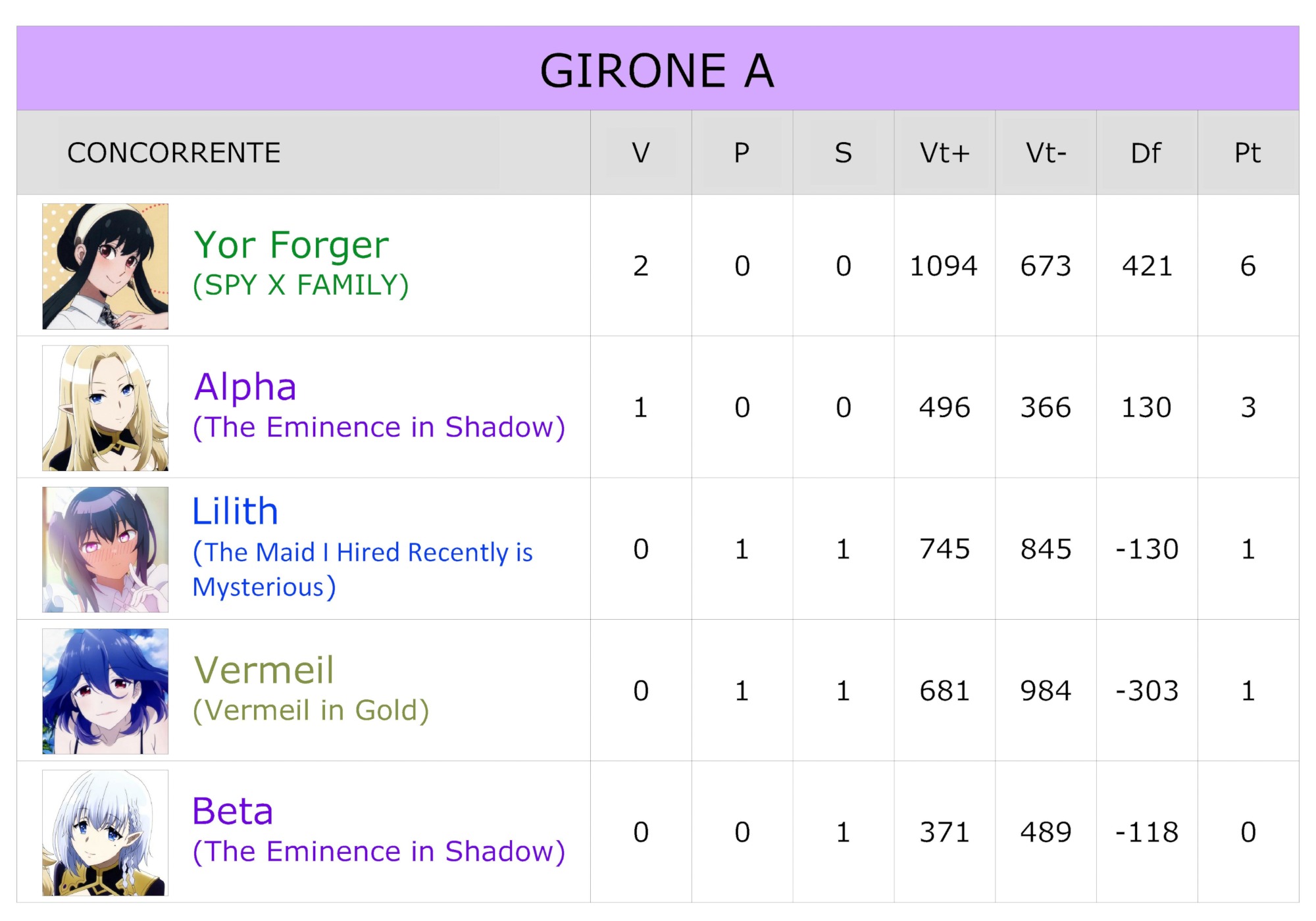1316x921 pixels.
Task: Click the Vt+ column header
Action: 944,153
